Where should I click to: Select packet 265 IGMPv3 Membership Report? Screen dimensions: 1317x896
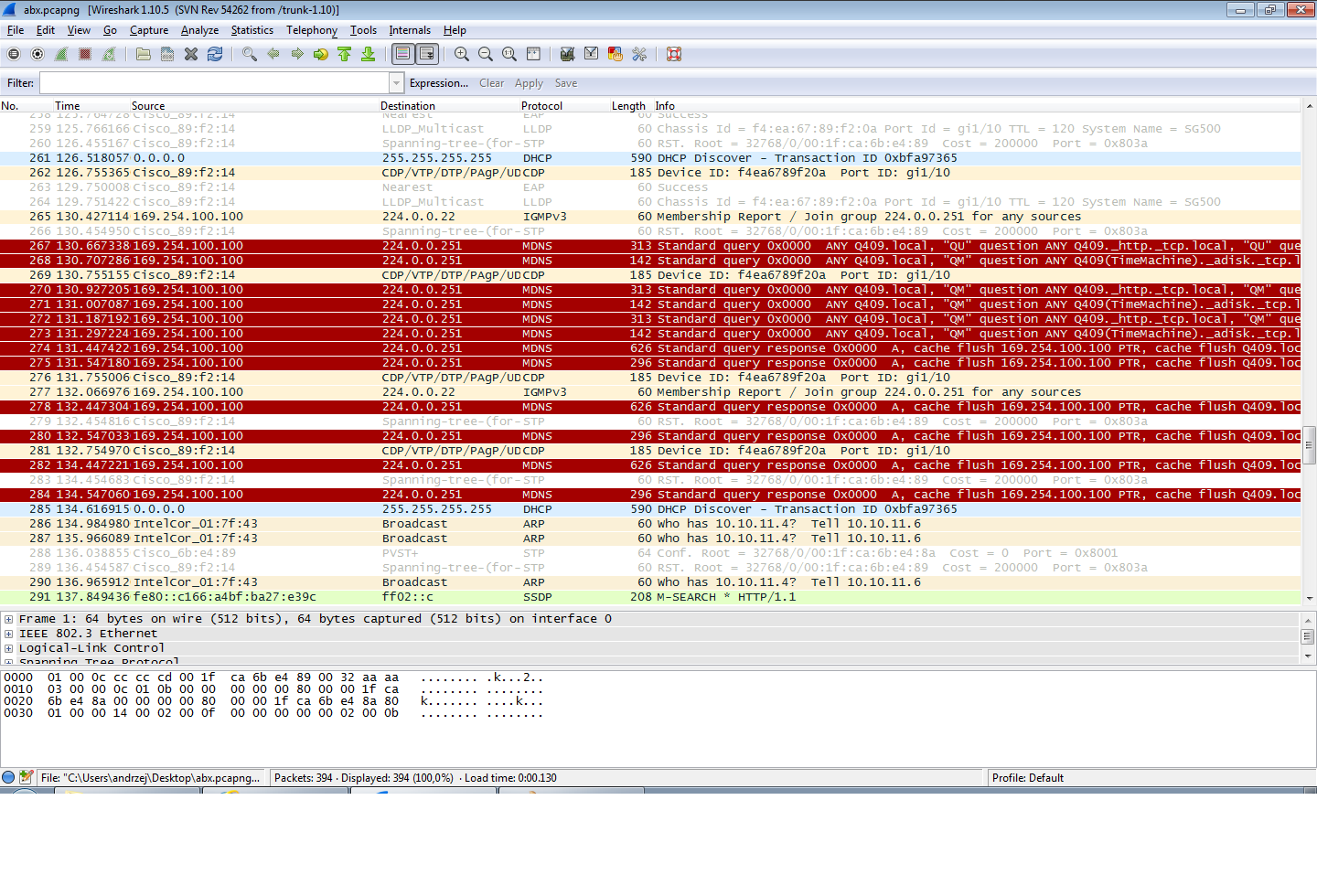tap(650, 217)
